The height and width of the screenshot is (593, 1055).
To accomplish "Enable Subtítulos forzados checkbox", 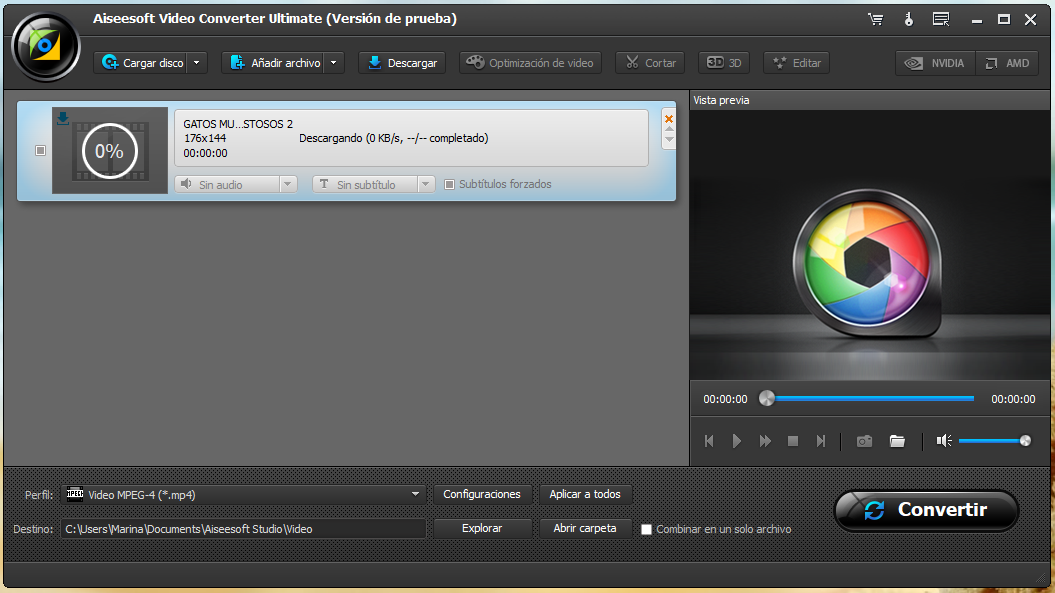I will [x=449, y=184].
